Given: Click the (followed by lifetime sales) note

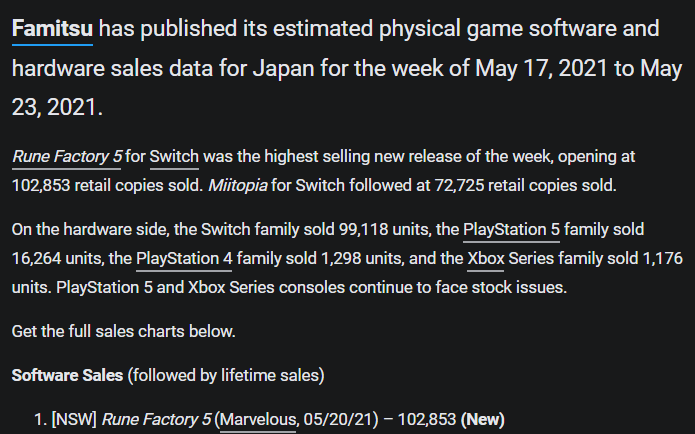Looking at the screenshot, I should coord(226,375).
